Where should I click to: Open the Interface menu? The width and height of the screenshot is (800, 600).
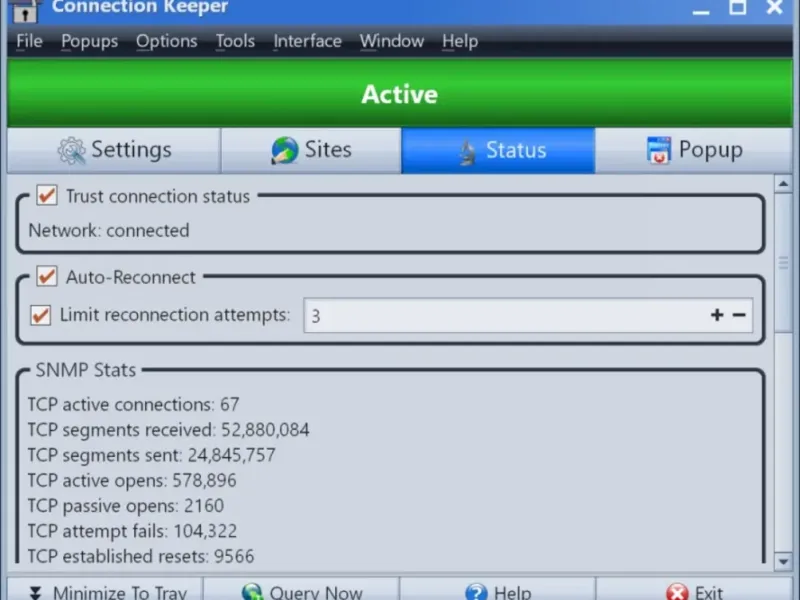[308, 41]
